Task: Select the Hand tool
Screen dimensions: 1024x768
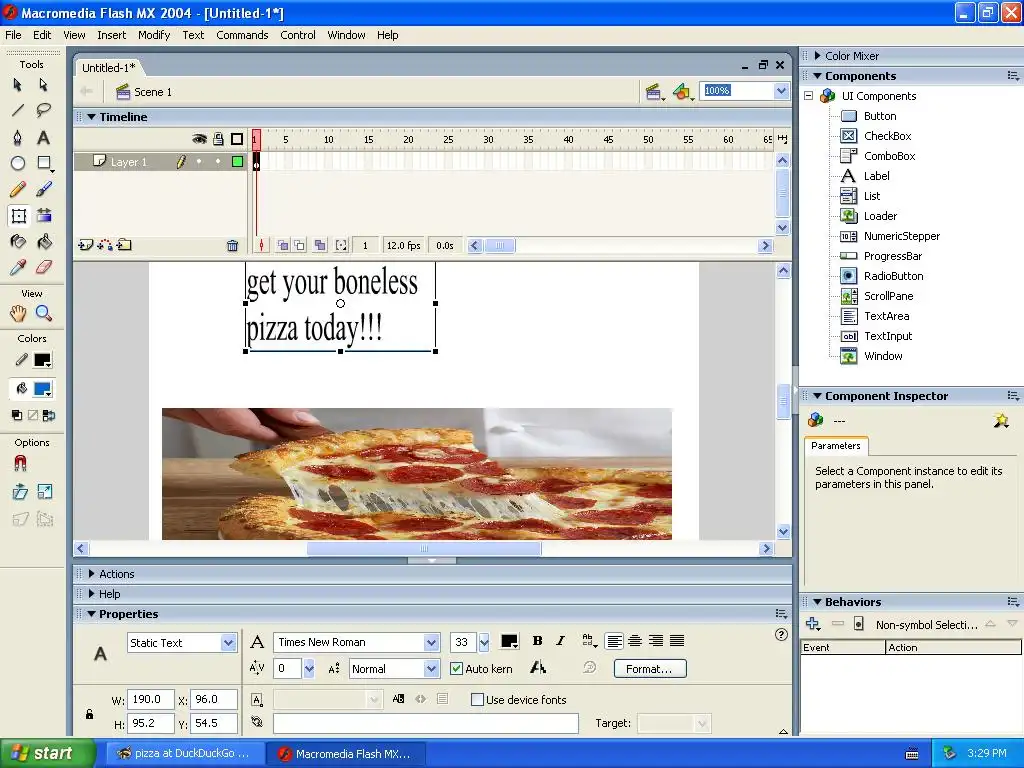Action: pos(18,313)
